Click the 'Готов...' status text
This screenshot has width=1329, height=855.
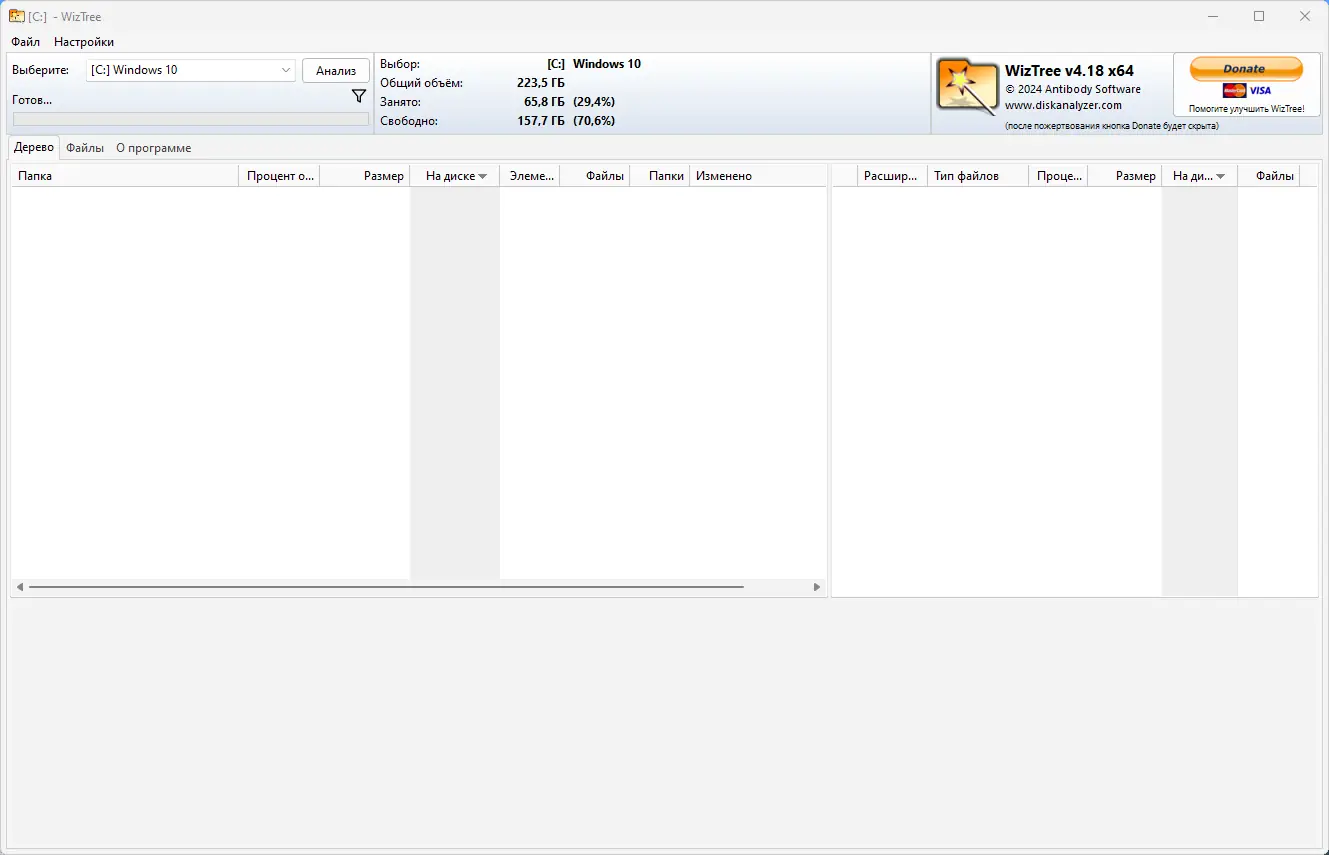tap(32, 100)
